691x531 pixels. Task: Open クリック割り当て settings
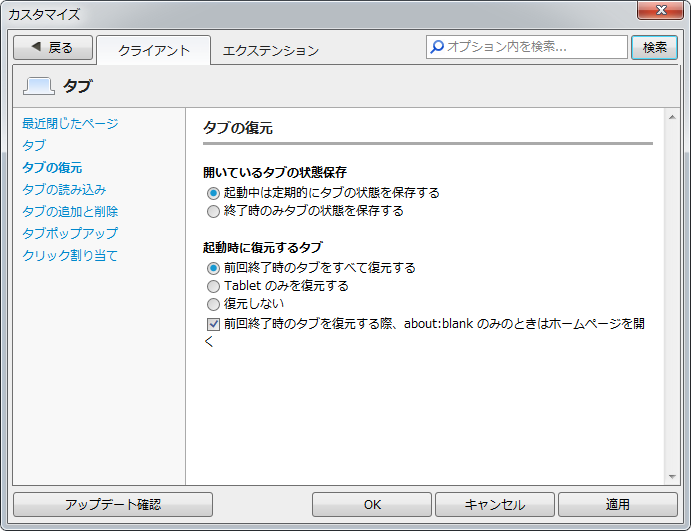(x=70, y=255)
